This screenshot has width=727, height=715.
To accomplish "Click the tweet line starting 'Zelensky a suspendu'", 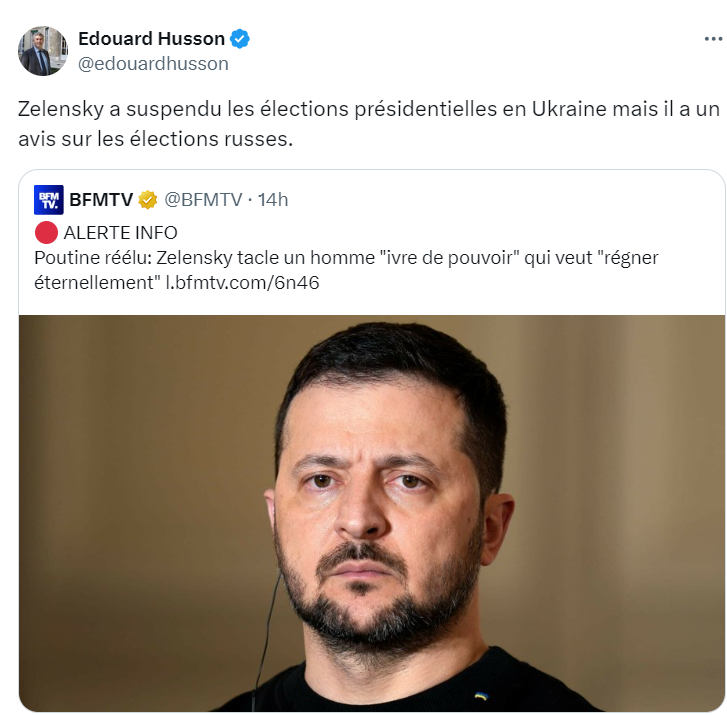I will 369,109.
